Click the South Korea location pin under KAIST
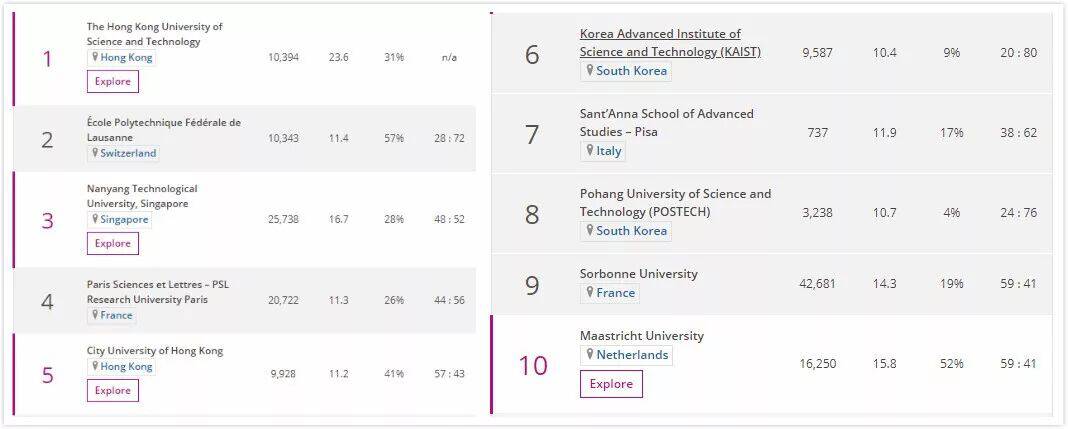This screenshot has height=429, width=1068. [x=589, y=70]
